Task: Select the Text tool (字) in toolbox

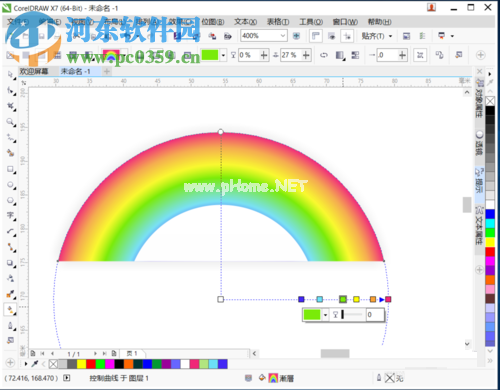Action: [x=11, y=216]
